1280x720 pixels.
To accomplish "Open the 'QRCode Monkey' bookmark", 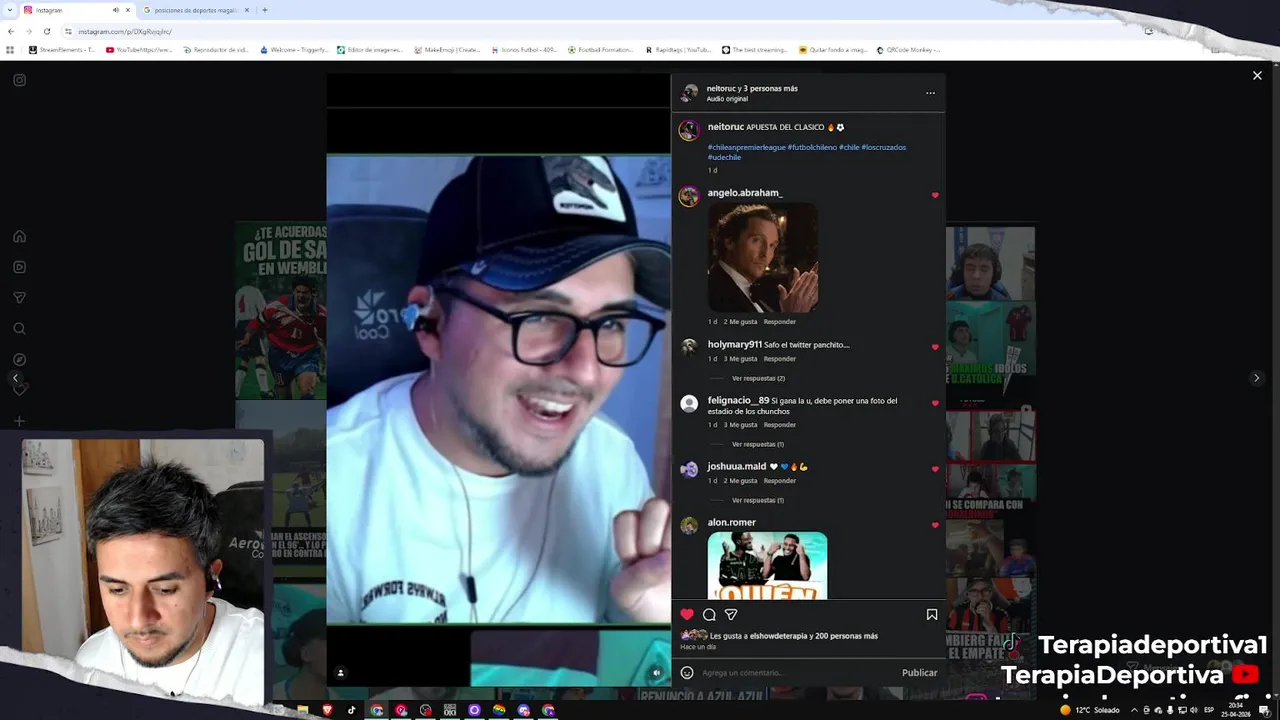I will [x=909, y=49].
